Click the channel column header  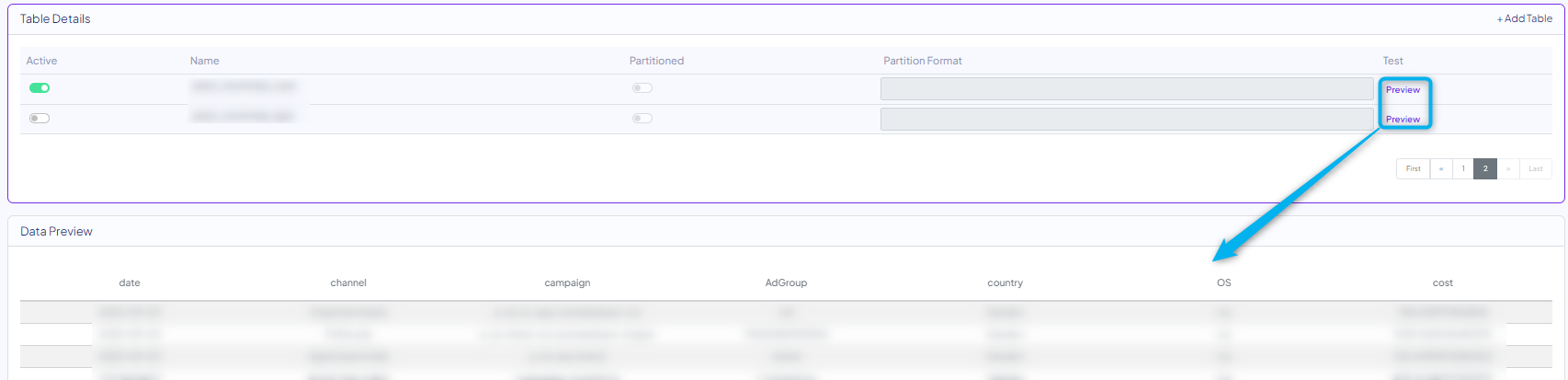[348, 283]
